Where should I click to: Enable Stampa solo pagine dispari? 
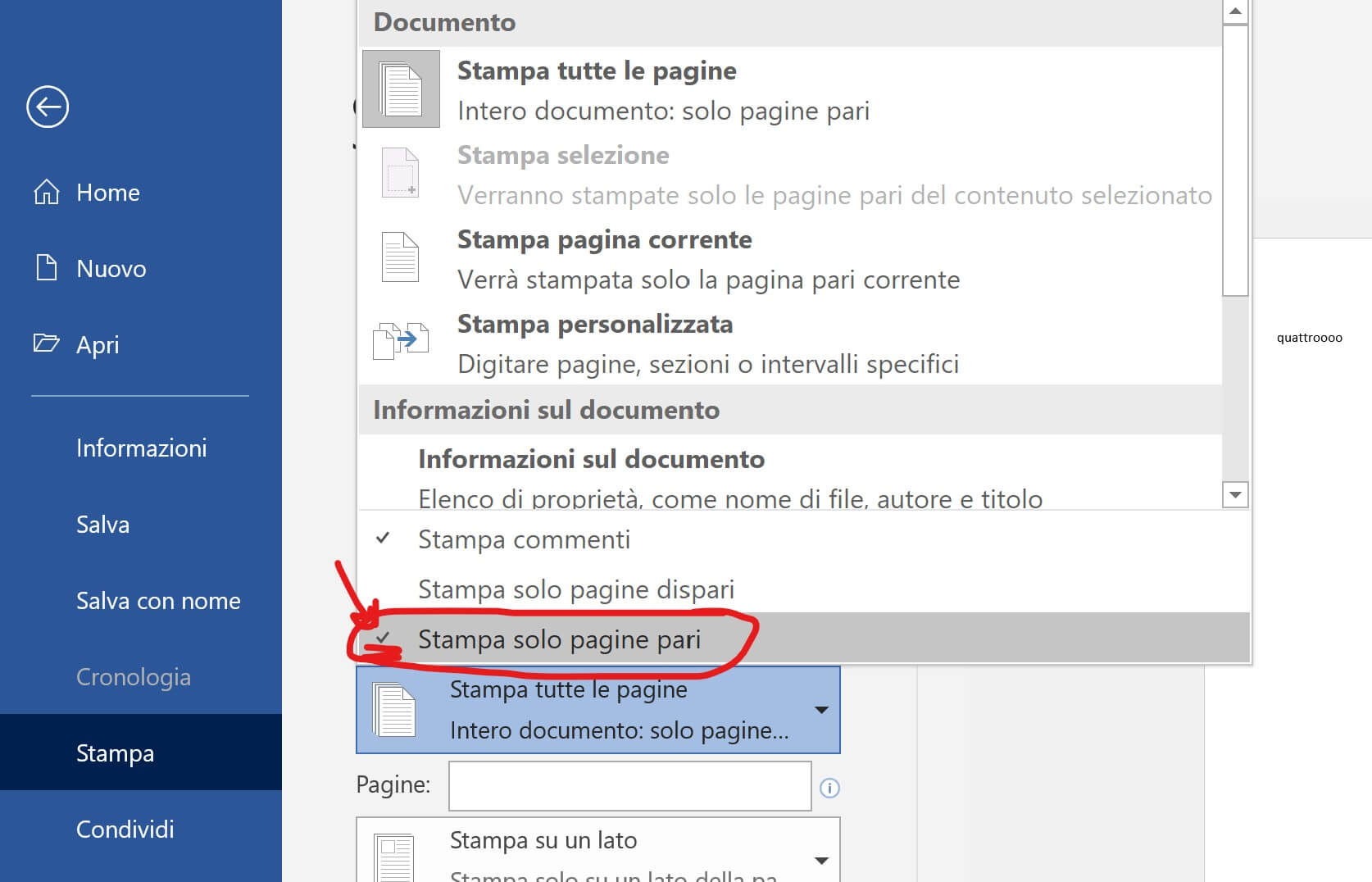(x=575, y=589)
